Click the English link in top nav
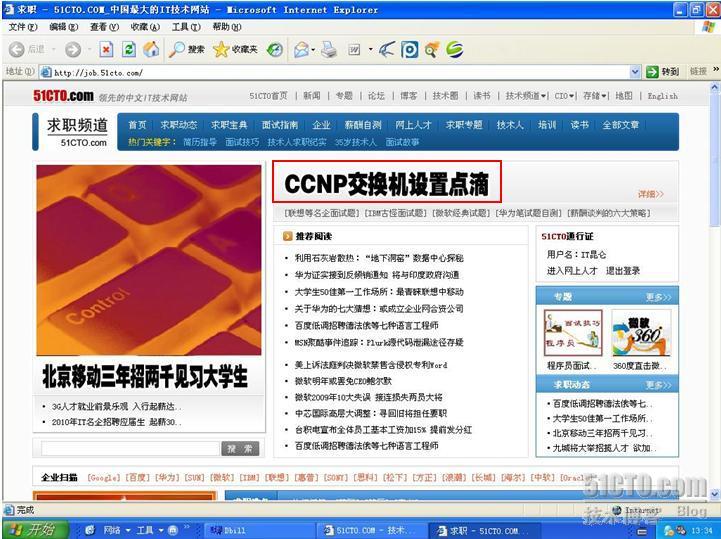721x539 pixels. click(663, 96)
